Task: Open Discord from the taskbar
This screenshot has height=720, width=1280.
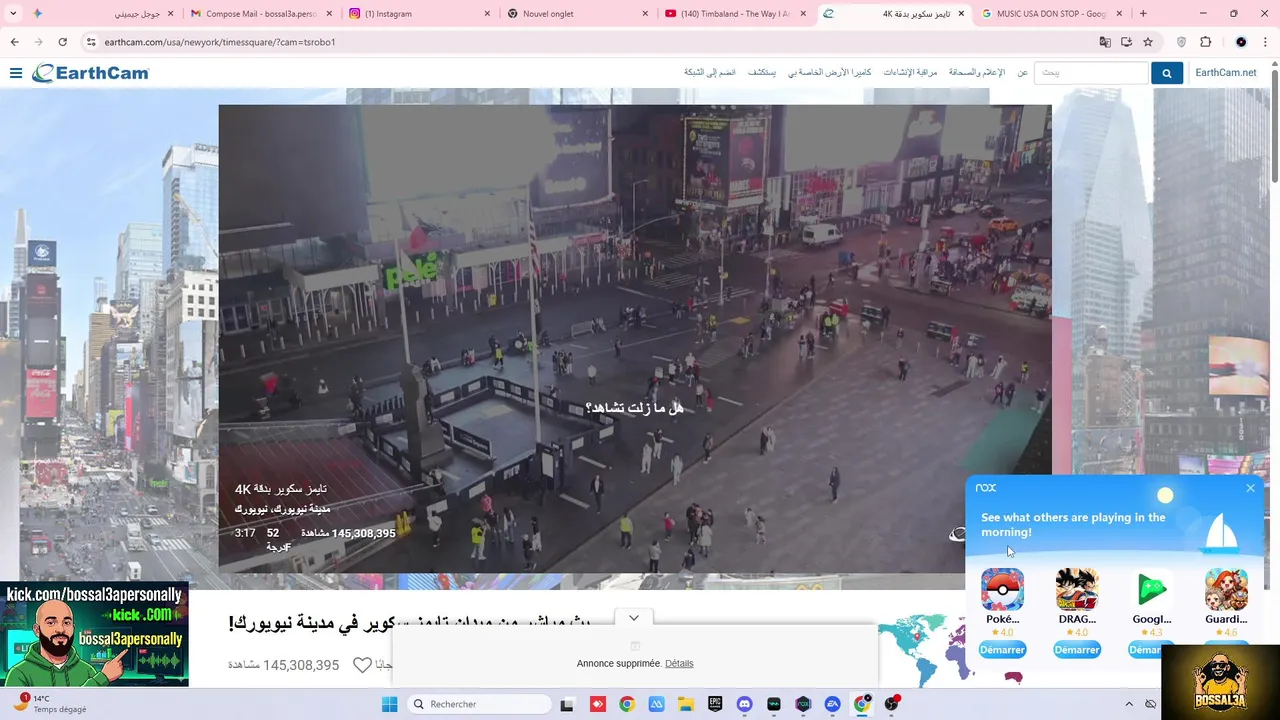Action: (x=744, y=704)
